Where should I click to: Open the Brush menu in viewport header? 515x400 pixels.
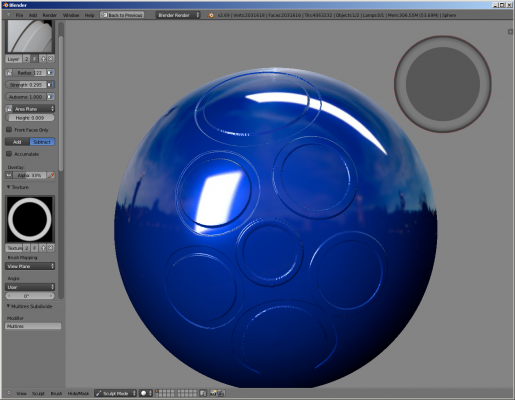pyautogui.click(x=56, y=393)
